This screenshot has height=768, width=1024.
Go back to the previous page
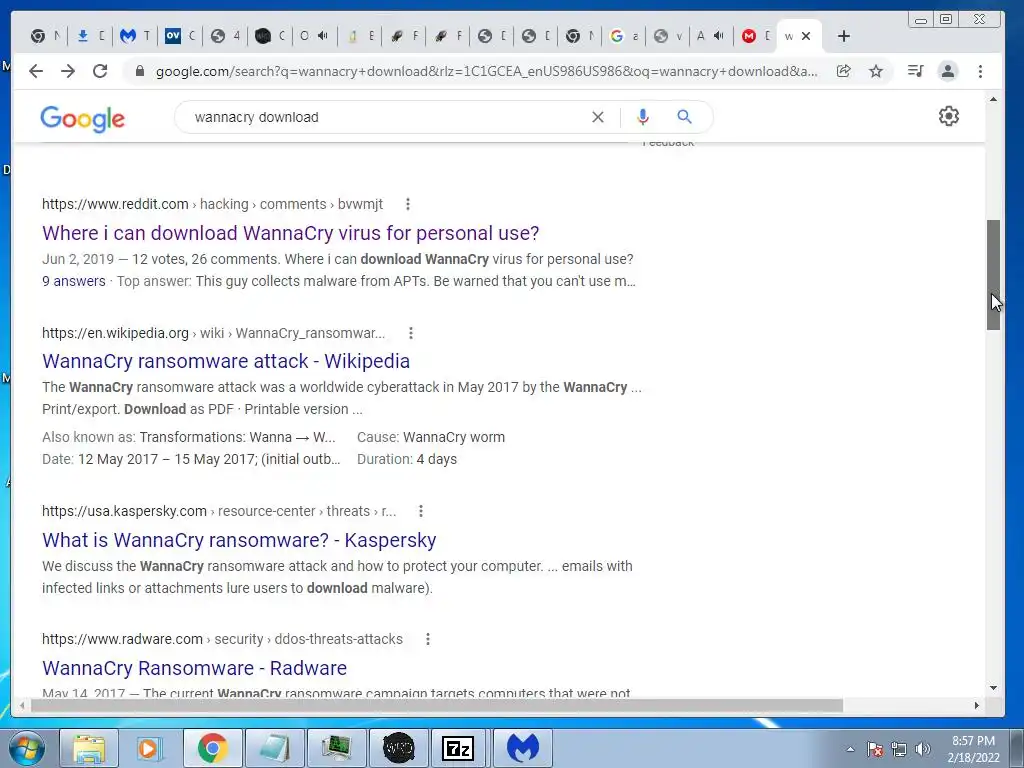tap(36, 71)
